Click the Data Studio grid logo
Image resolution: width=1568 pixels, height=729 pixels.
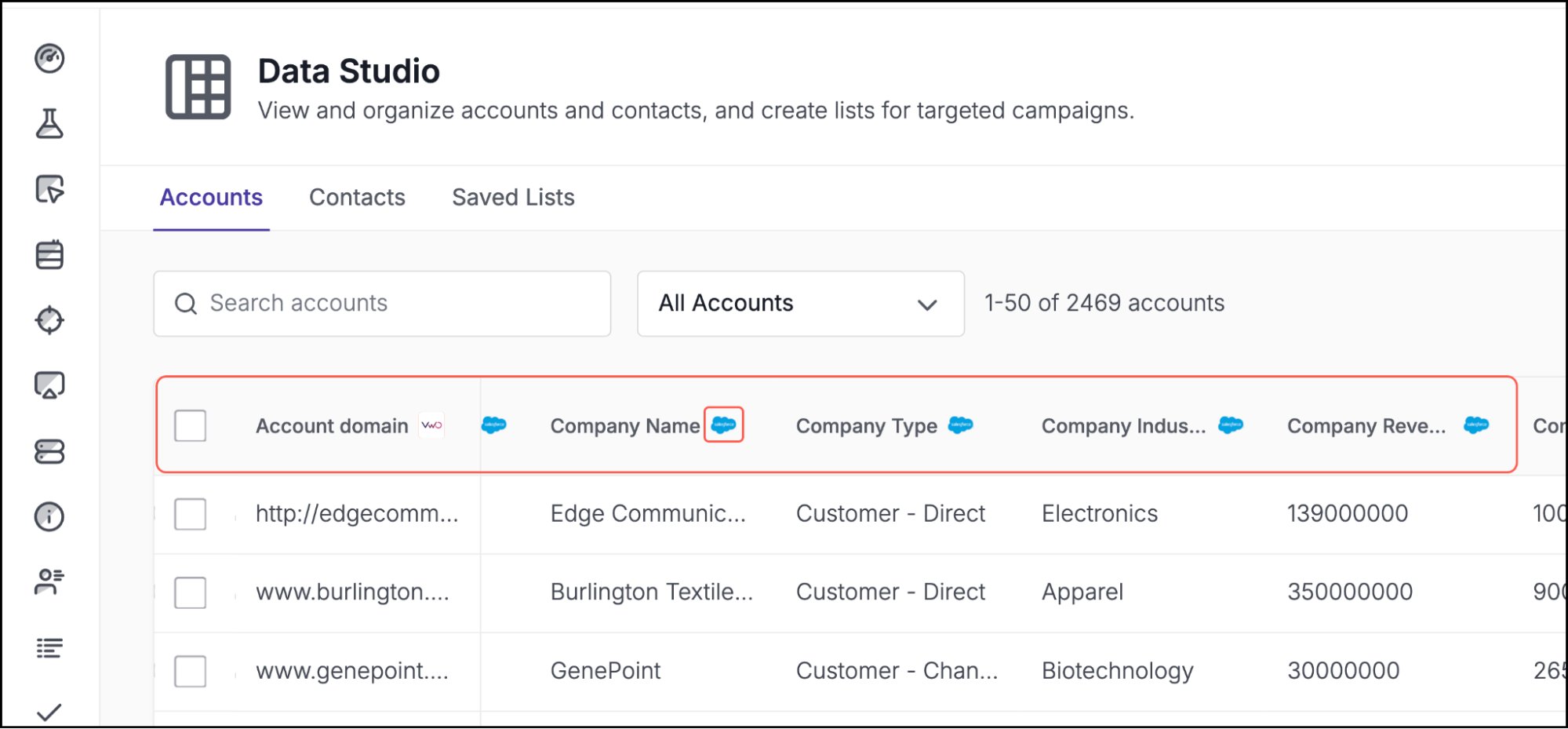pos(198,87)
